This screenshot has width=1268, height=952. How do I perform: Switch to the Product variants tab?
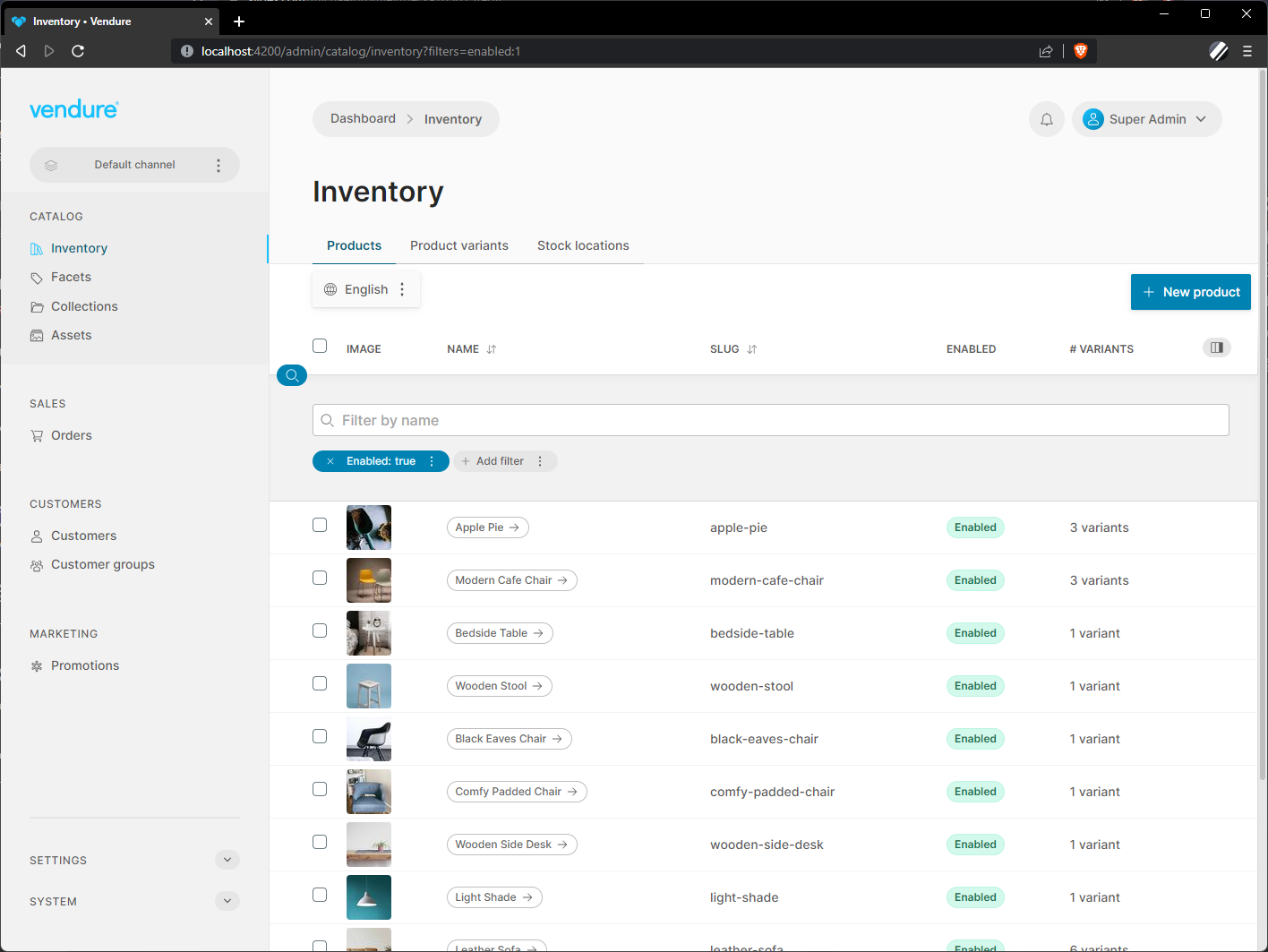459,245
